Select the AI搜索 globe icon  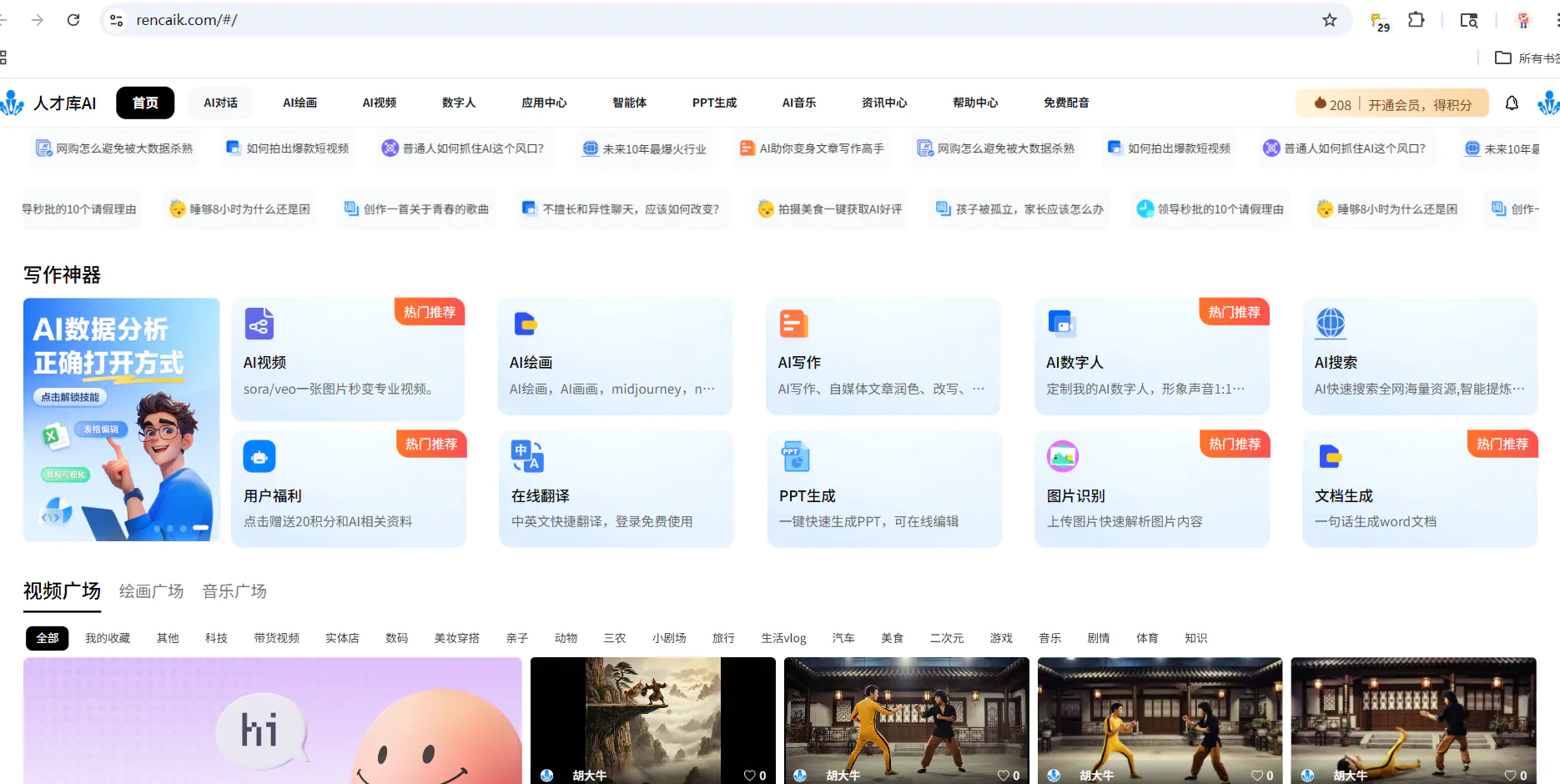coord(1331,323)
